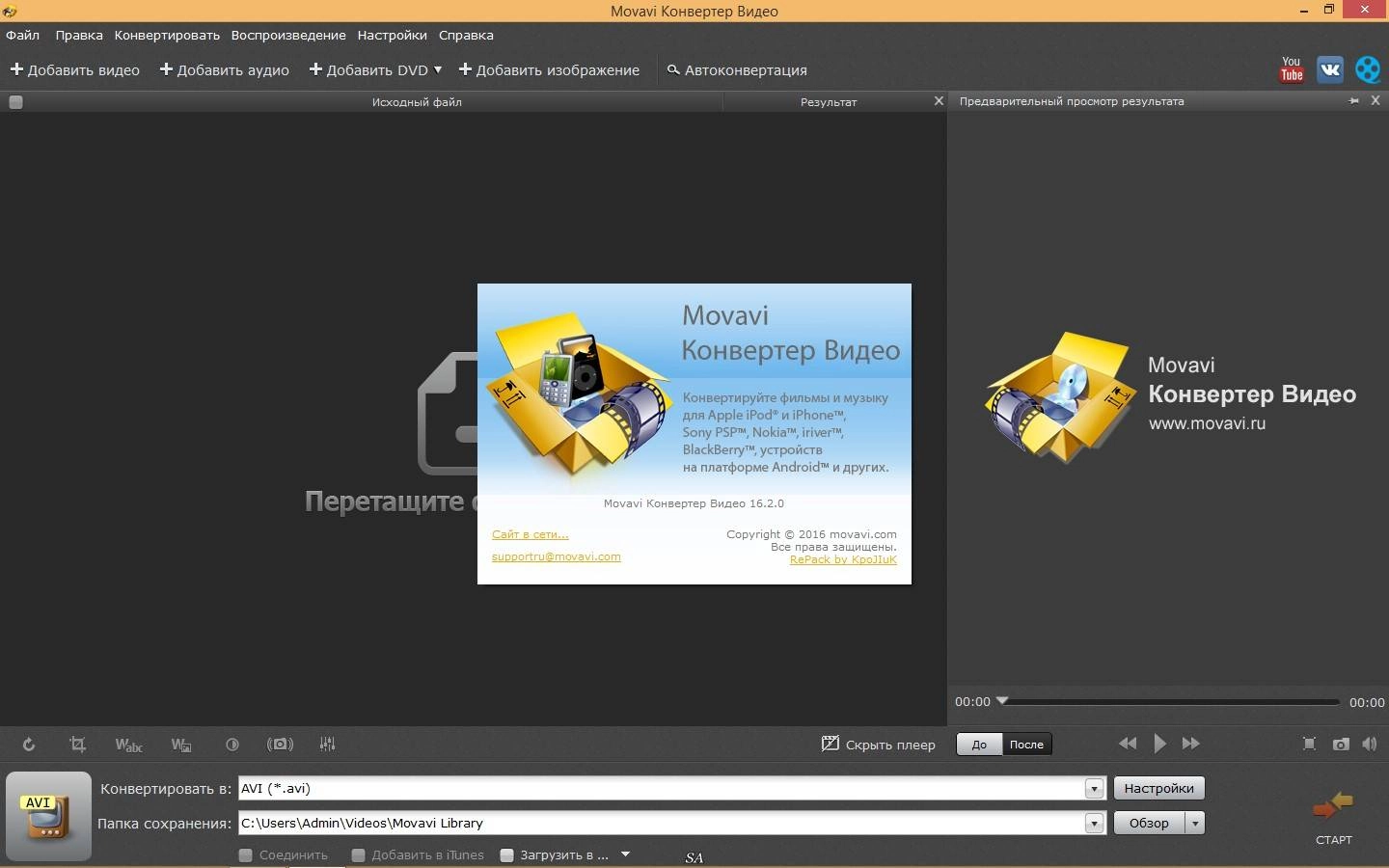The height and width of the screenshot is (868, 1389).
Task: Expand the Upload to options arrow
Action: tap(625, 854)
